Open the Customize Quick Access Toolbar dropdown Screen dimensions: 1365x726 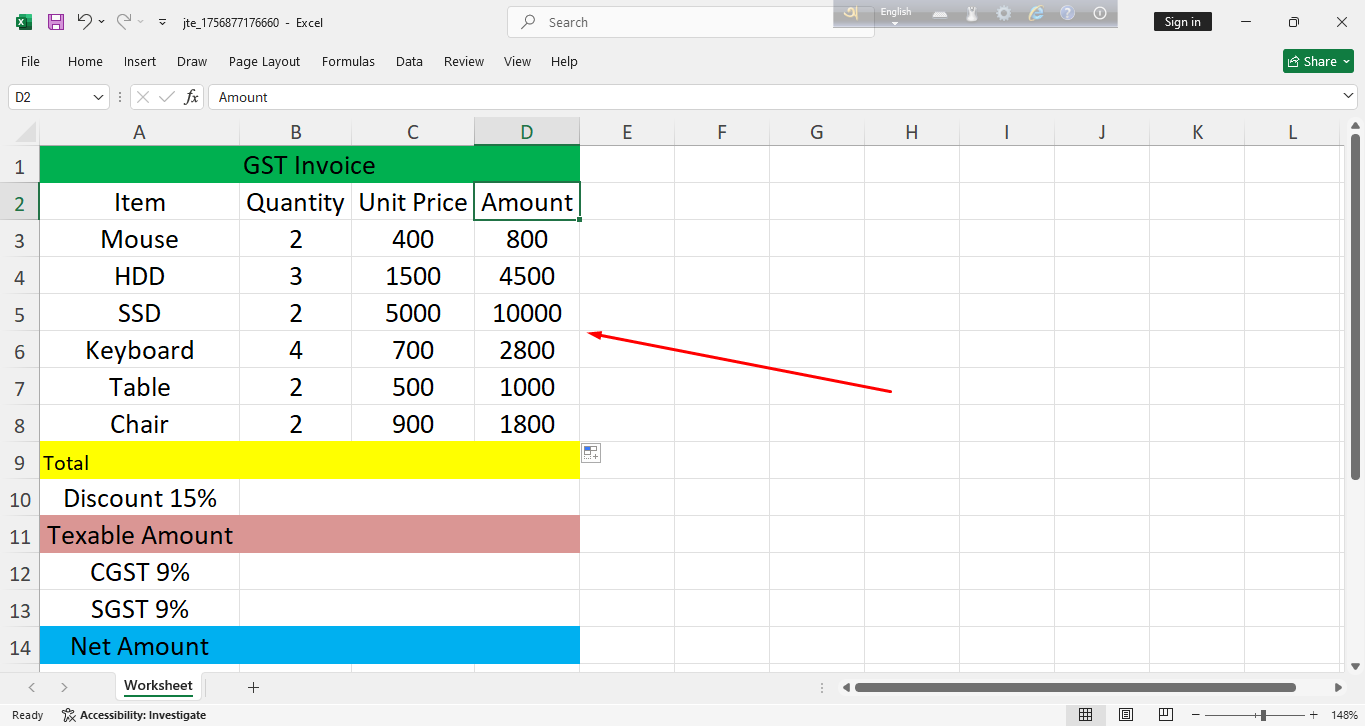(x=162, y=22)
